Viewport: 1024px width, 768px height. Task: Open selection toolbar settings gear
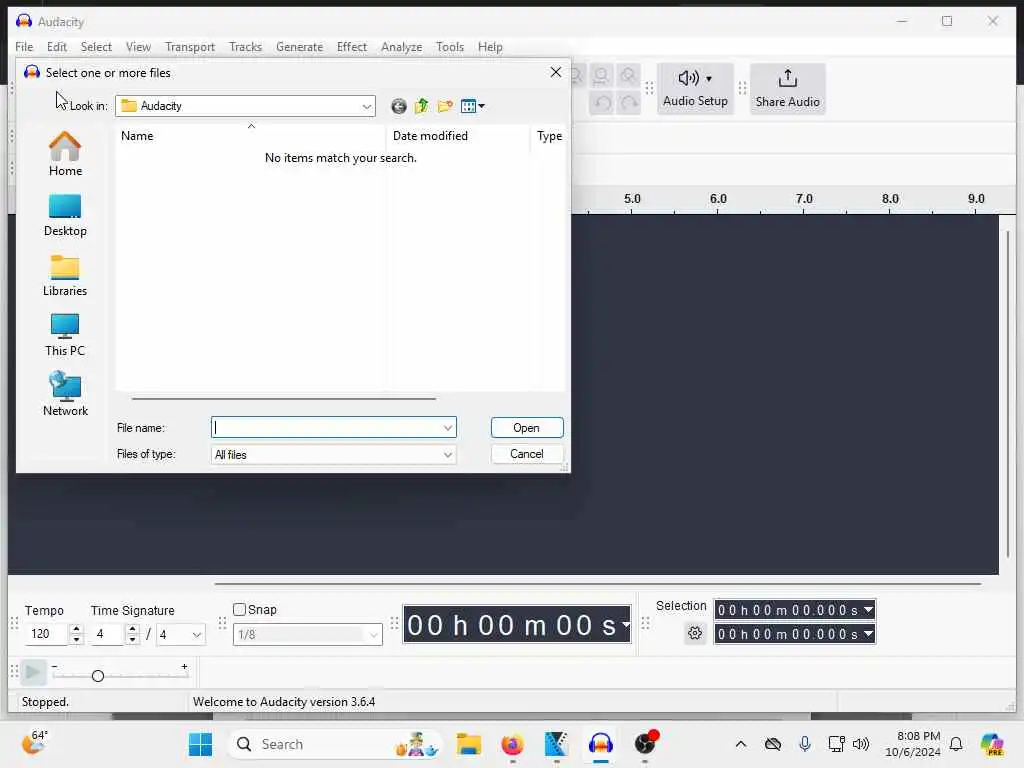tap(695, 633)
